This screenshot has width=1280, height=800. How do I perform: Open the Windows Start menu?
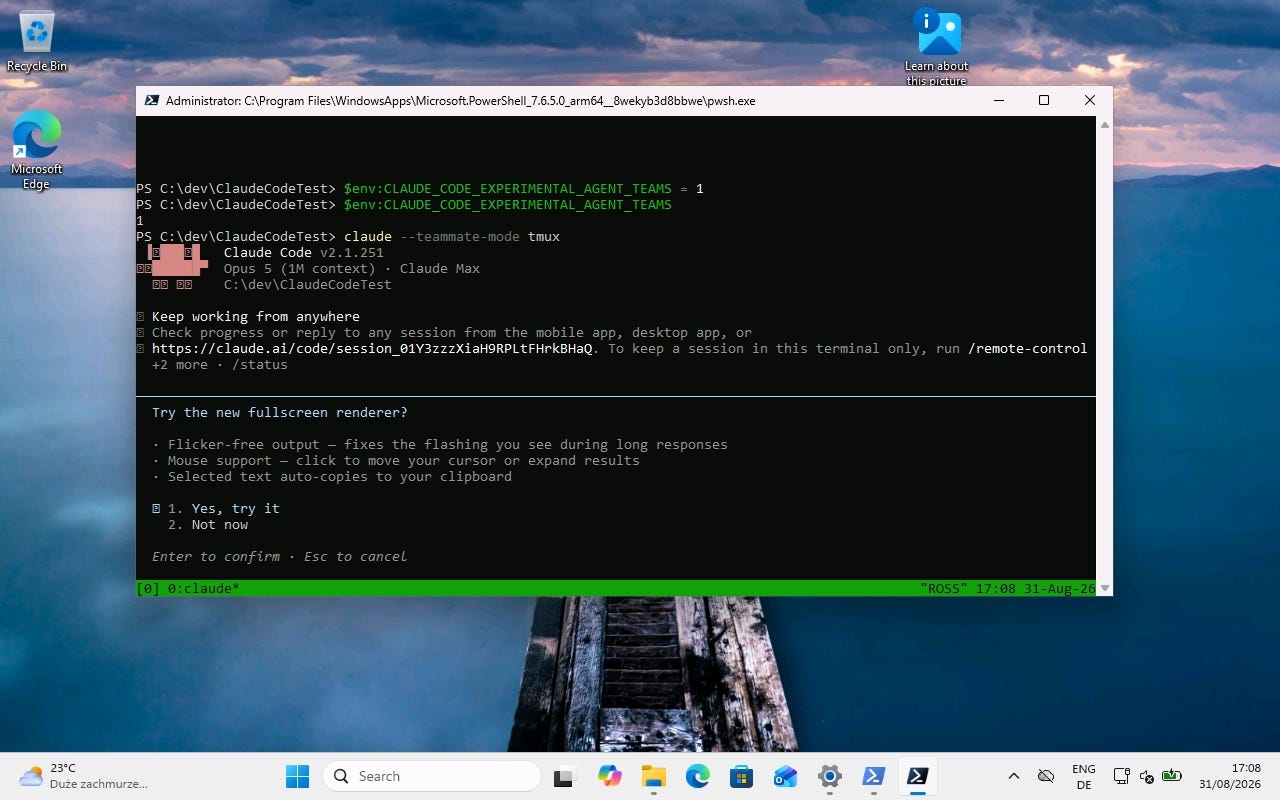[x=297, y=776]
